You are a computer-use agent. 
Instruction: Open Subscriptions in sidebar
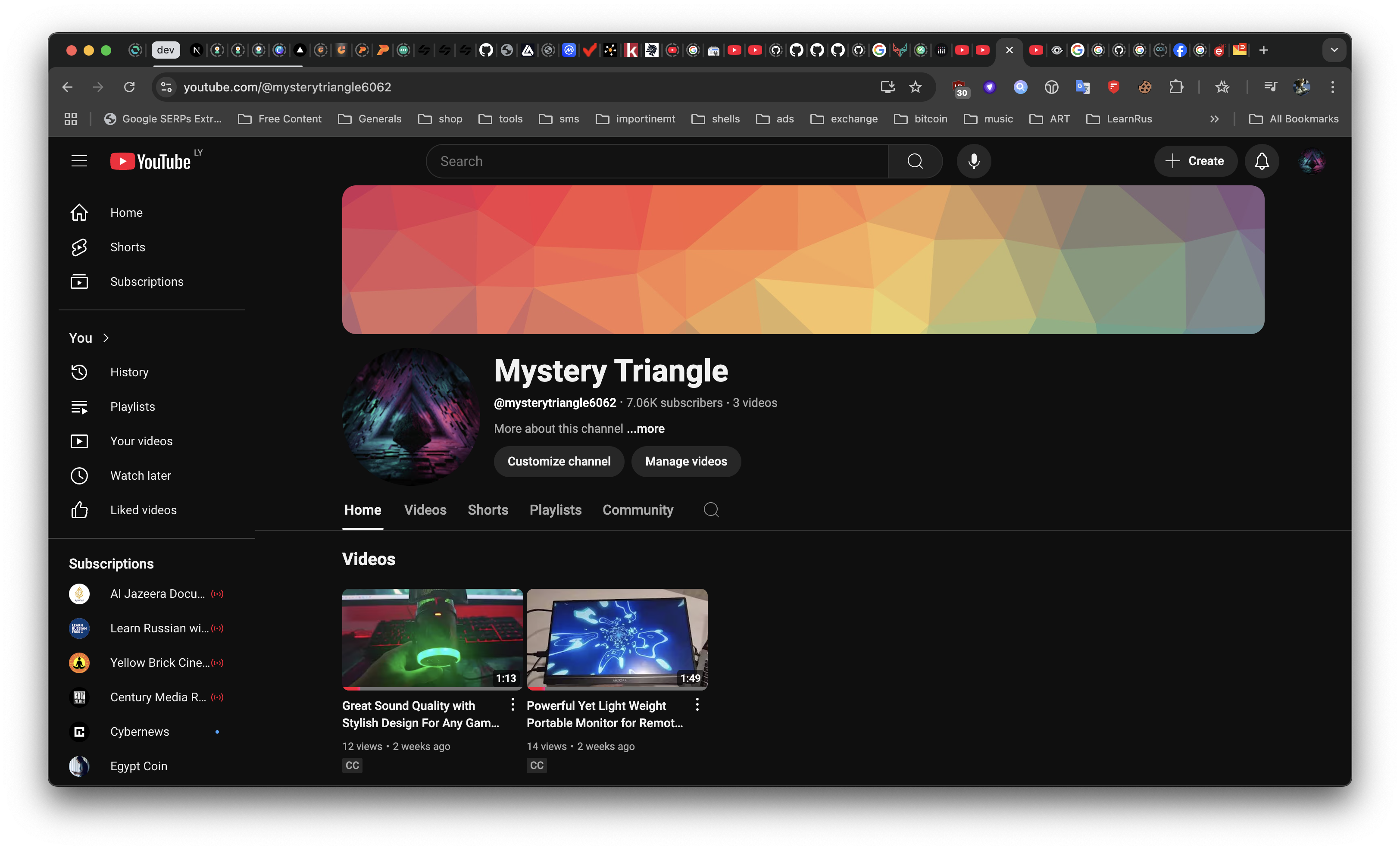pyautogui.click(x=151, y=282)
